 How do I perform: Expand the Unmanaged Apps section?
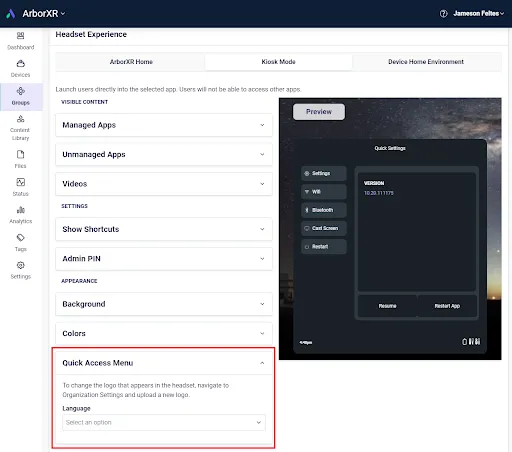coord(164,154)
